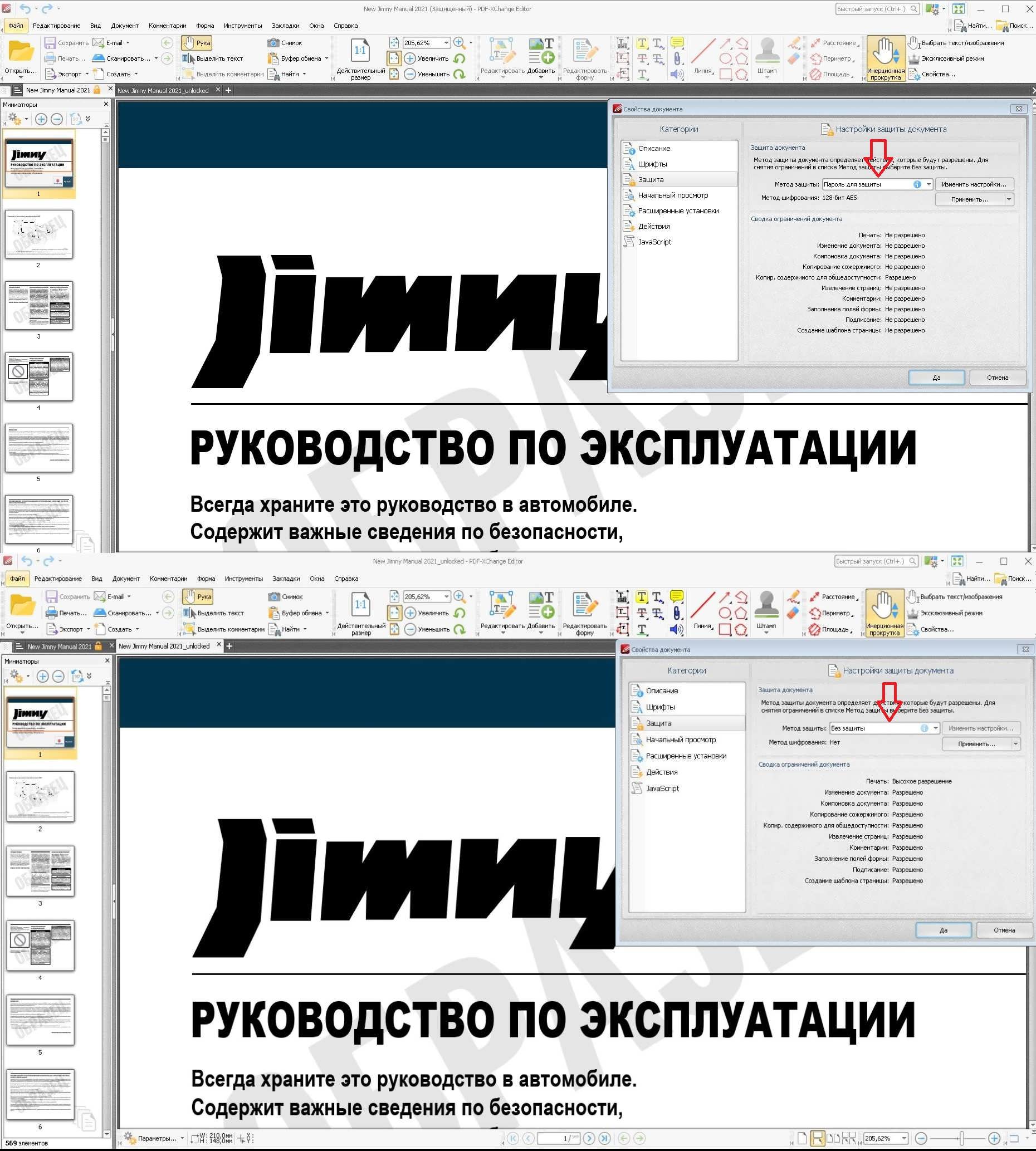Open the status bar zoom percentage dropdown
Image resolution: width=1036 pixels, height=1151 pixels.
(x=904, y=1138)
